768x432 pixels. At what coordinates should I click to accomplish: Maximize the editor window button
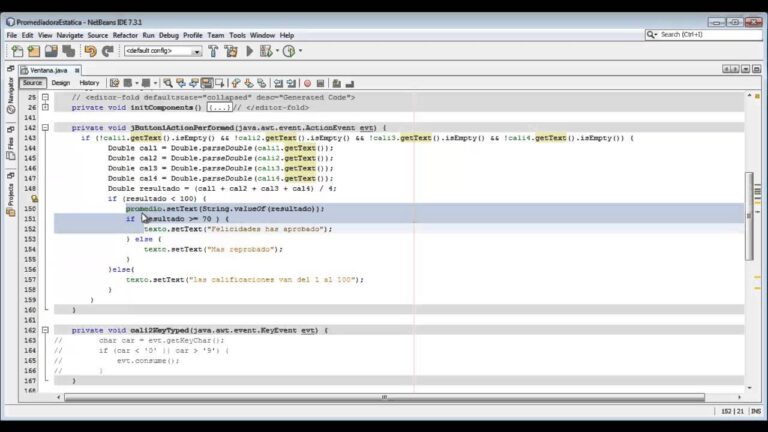click(x=756, y=69)
